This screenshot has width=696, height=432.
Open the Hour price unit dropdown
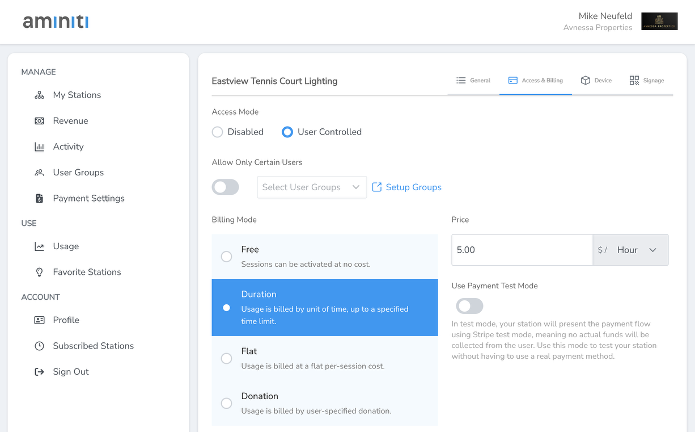coord(631,250)
